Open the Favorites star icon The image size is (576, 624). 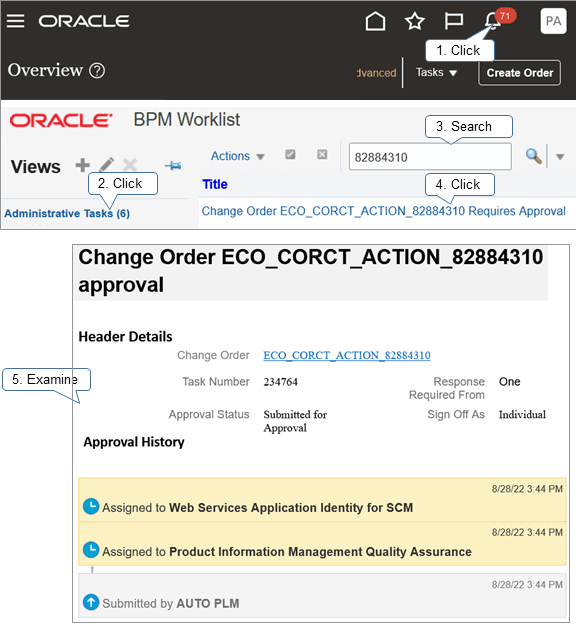[x=415, y=21]
